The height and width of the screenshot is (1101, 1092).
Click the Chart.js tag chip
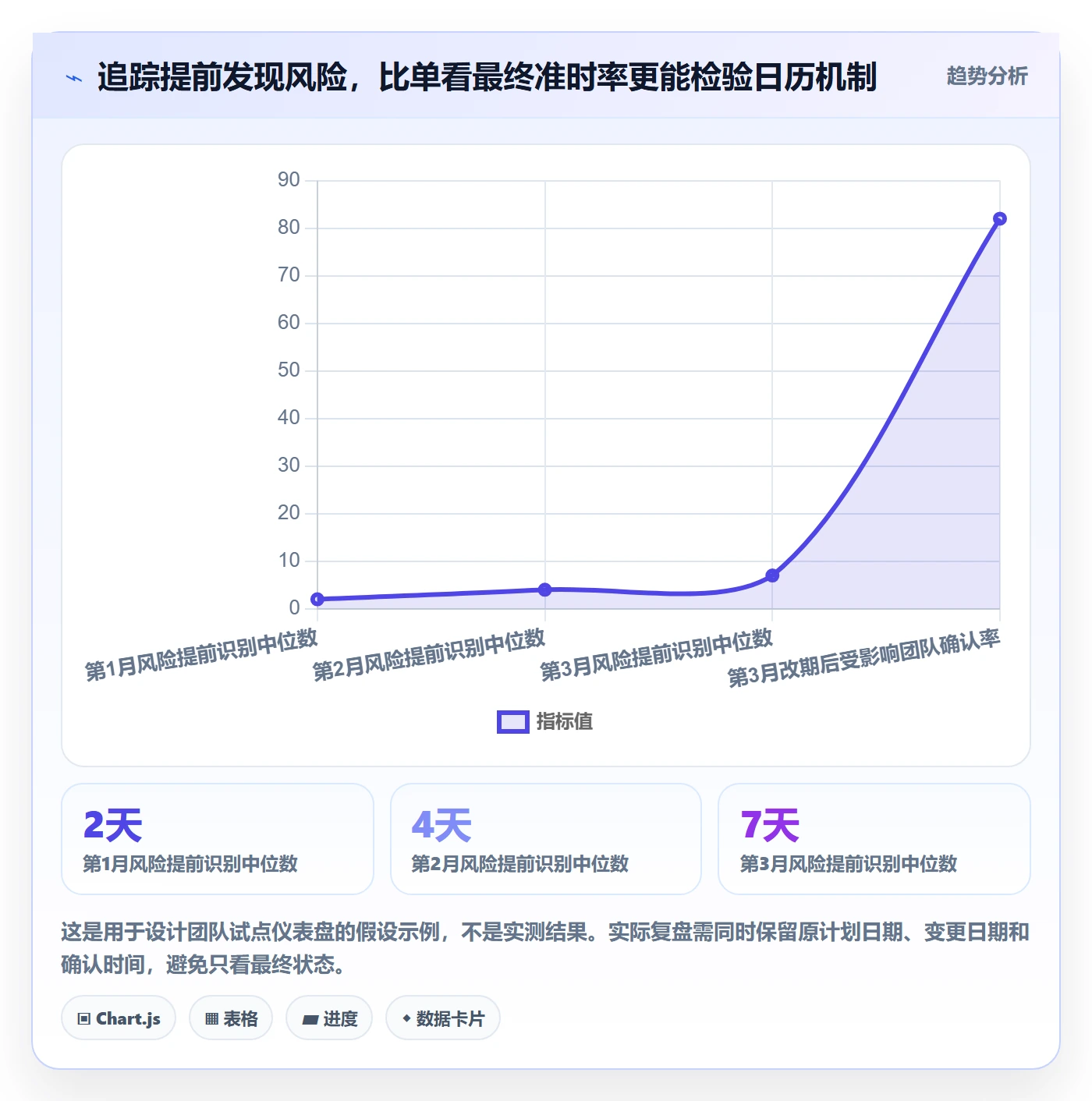[119, 1018]
